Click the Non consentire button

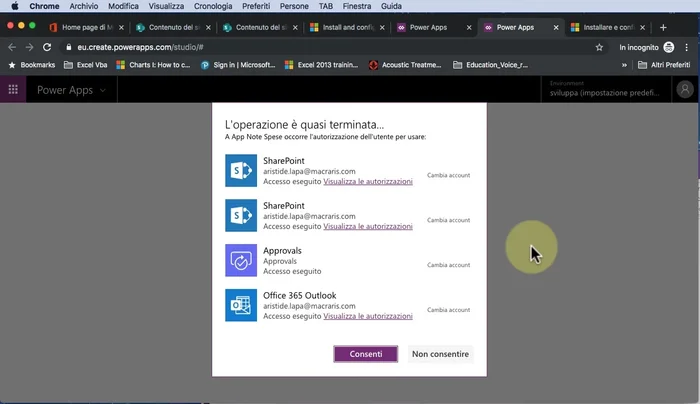click(x=440, y=354)
